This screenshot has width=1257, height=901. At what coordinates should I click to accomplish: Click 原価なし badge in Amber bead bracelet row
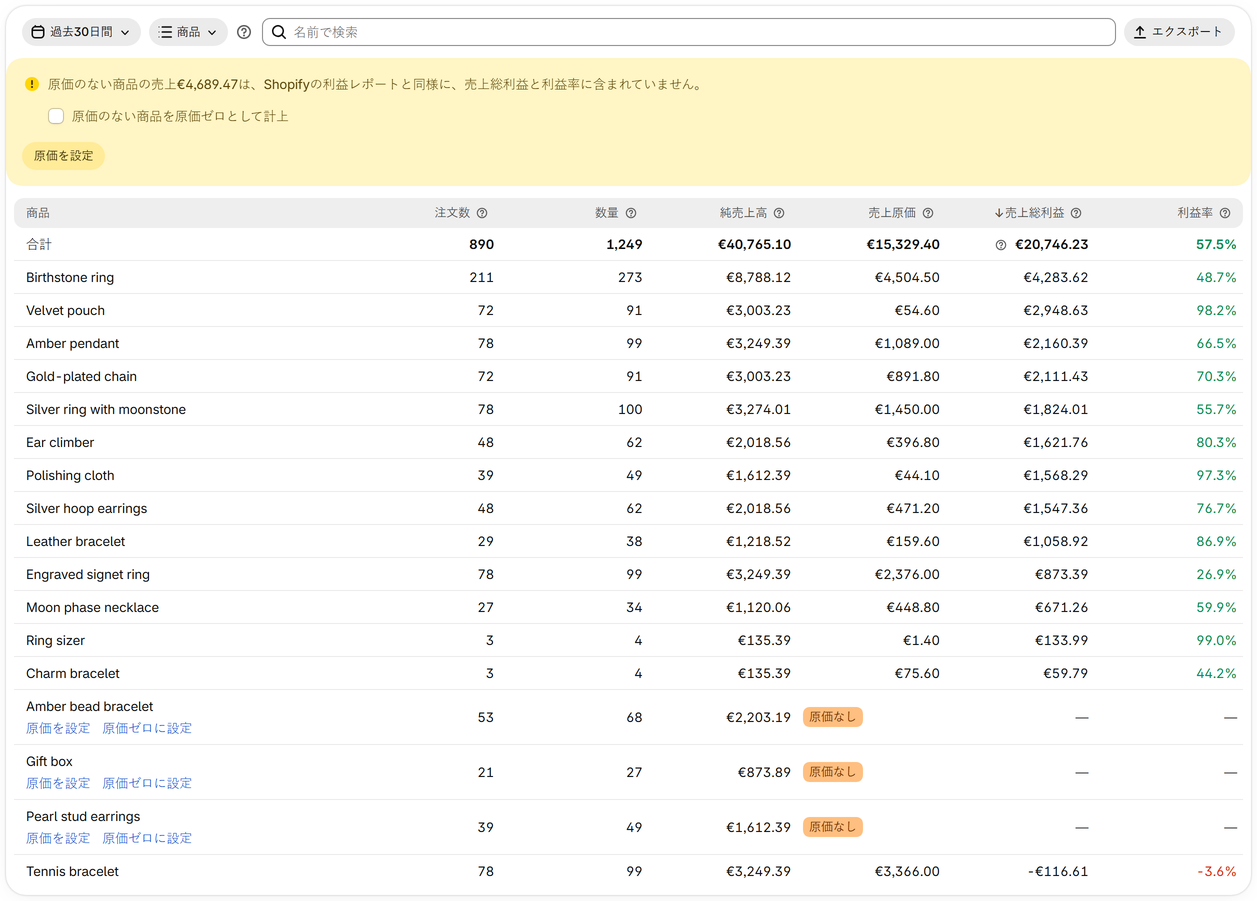833,717
